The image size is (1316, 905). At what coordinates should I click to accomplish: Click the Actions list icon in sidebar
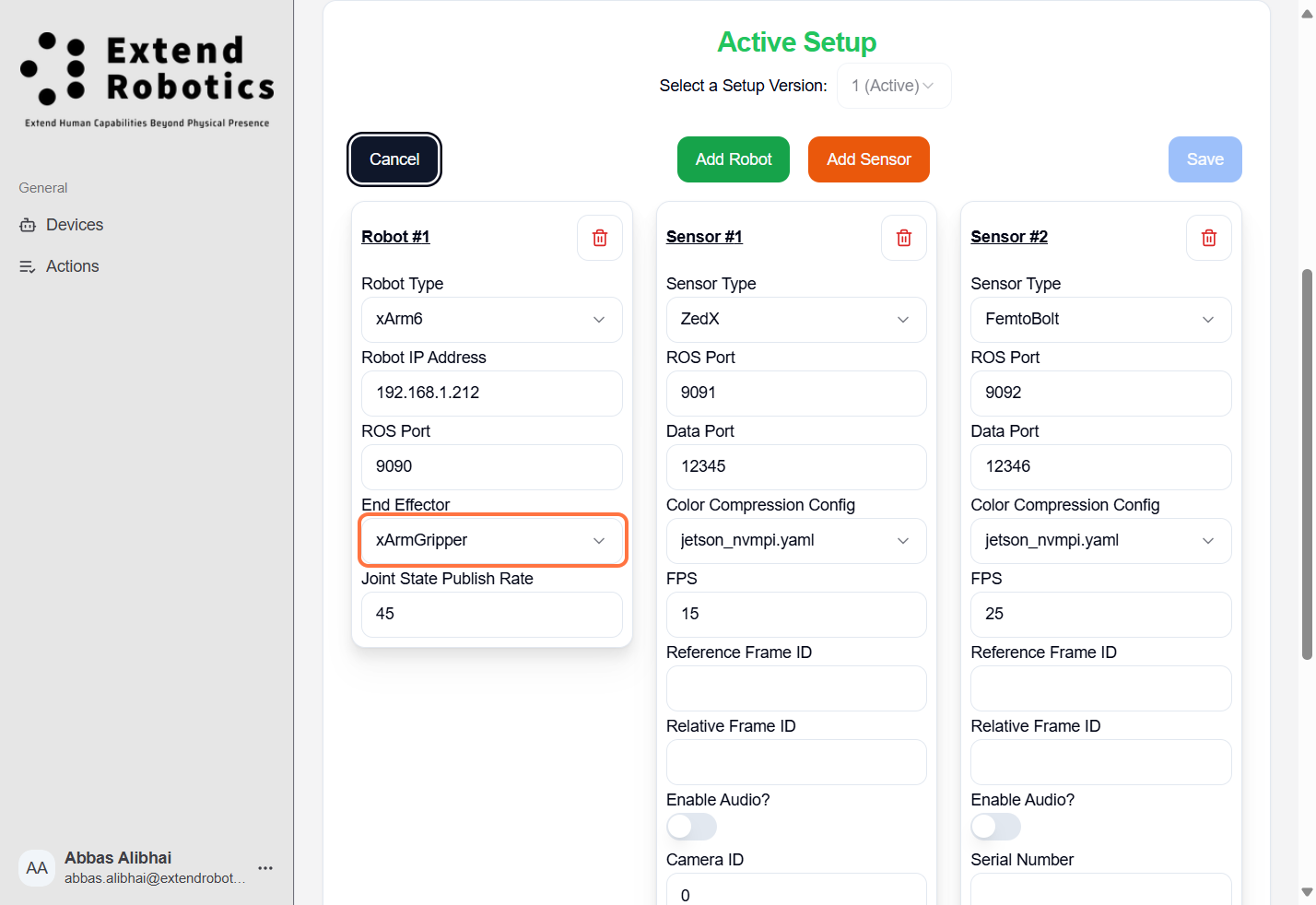coord(28,266)
